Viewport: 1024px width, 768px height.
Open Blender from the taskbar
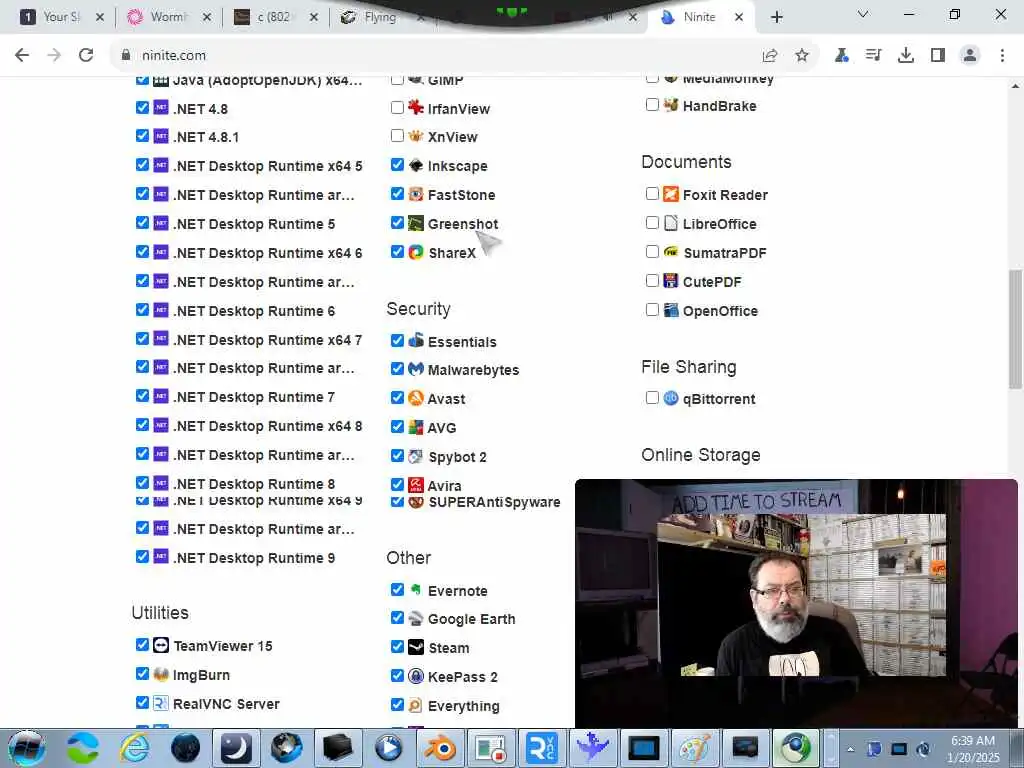(x=440, y=748)
